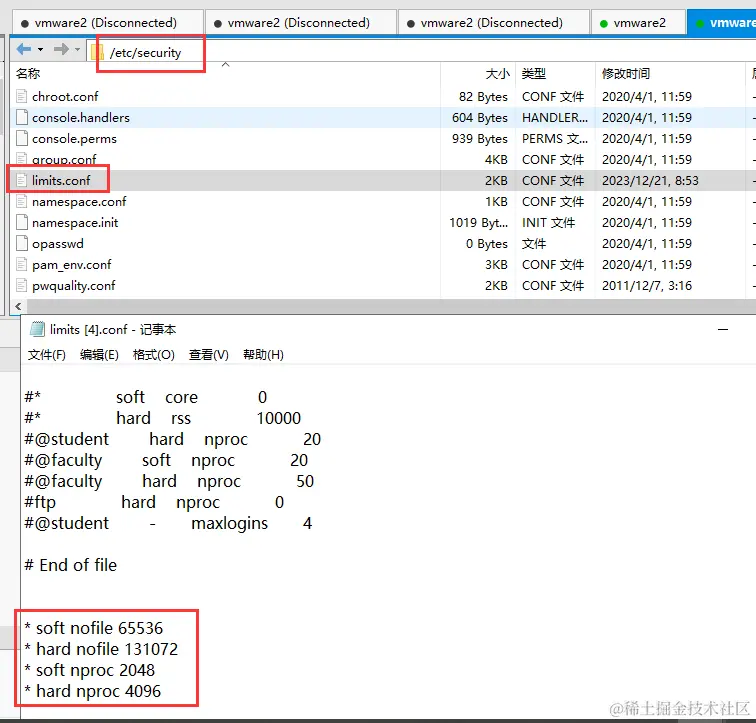The image size is (756, 723).
Task: Click the '#@student - maxlogins 4' line
Action: click(169, 523)
